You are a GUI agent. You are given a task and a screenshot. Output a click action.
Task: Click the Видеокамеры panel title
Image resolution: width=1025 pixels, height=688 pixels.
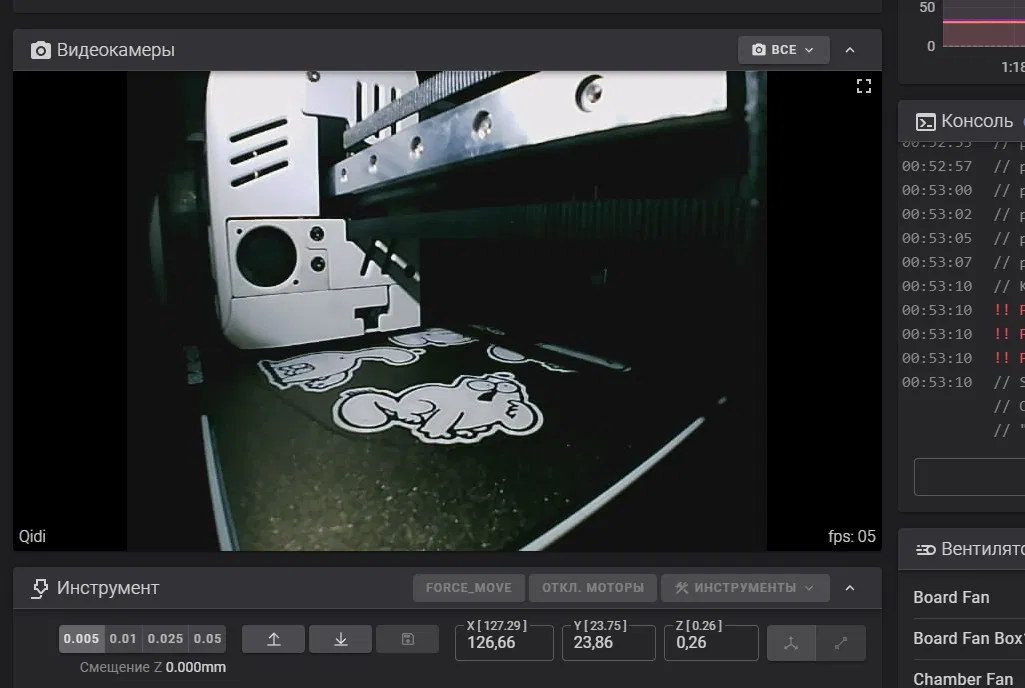(116, 50)
